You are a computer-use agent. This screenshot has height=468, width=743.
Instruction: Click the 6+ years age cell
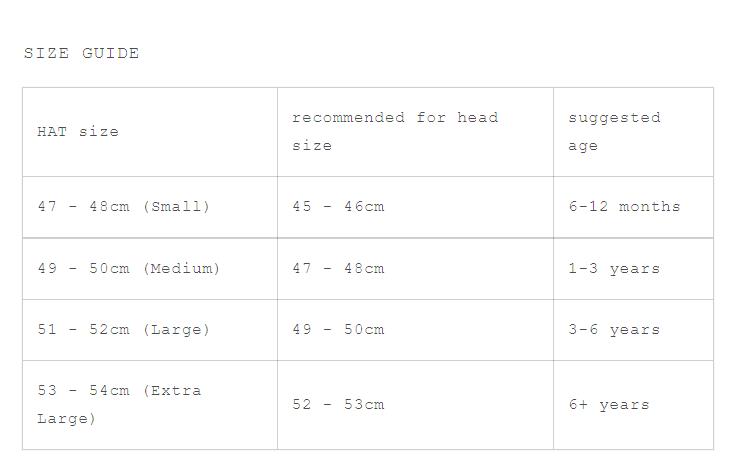(x=633, y=405)
